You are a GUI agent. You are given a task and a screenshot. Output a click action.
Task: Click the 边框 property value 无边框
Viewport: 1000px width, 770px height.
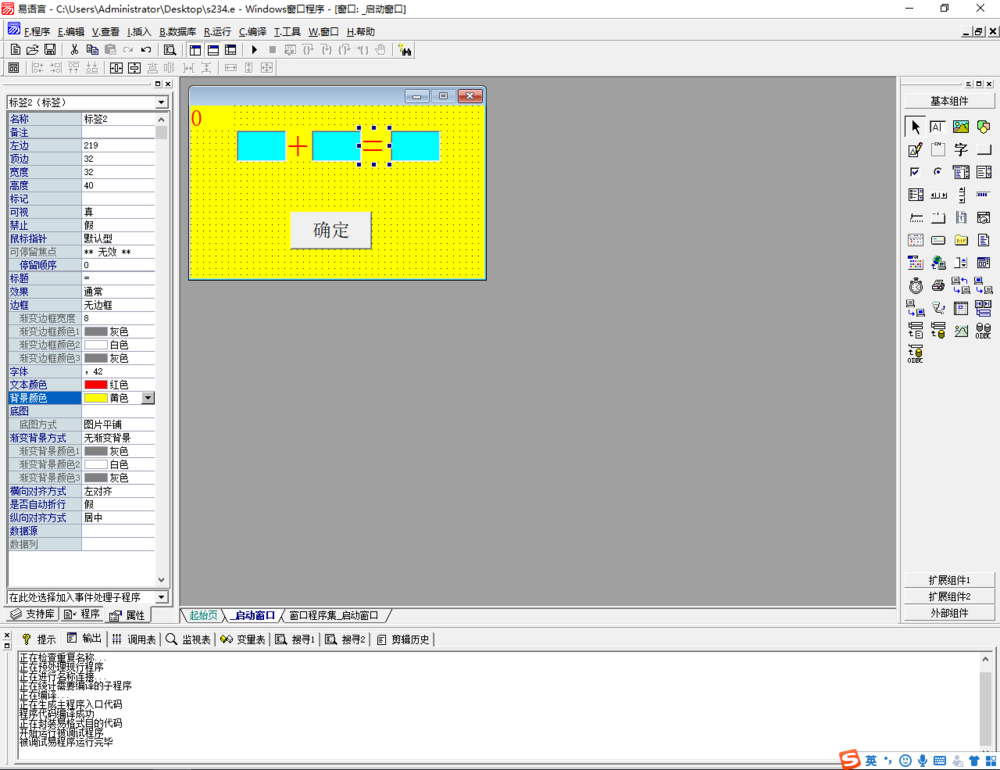tap(118, 305)
